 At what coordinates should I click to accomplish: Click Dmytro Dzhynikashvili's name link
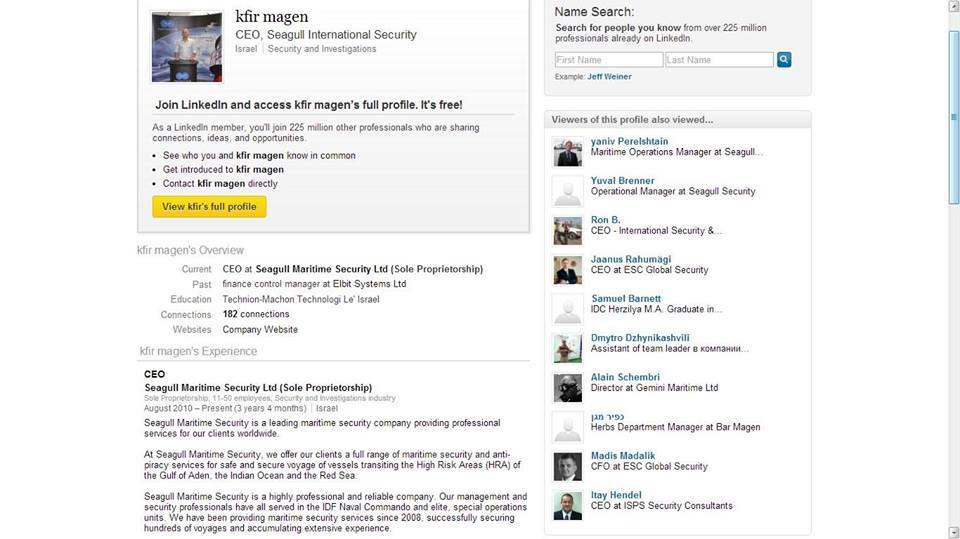pos(640,338)
